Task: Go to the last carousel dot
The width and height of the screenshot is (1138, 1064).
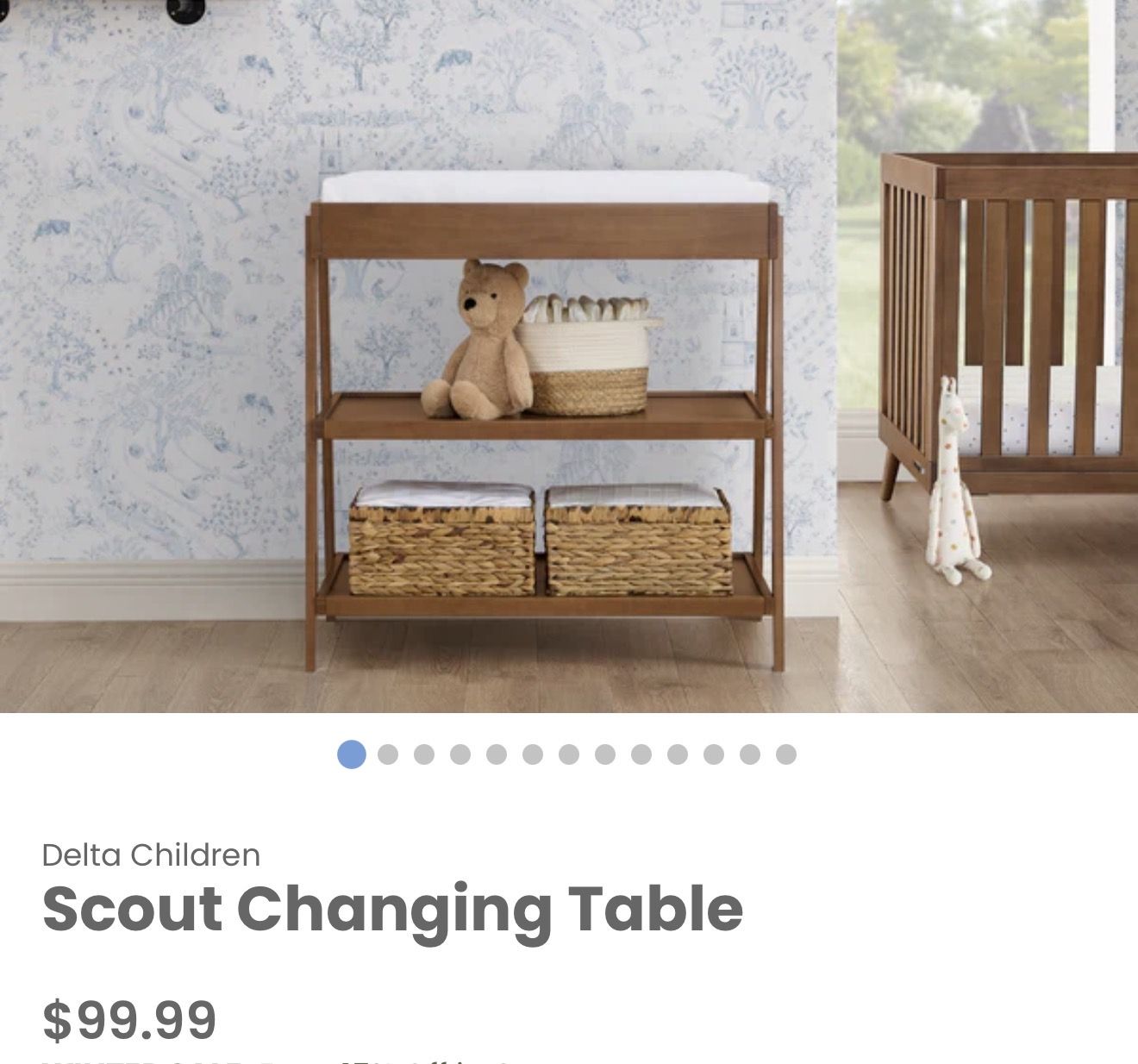Action: 786,754
